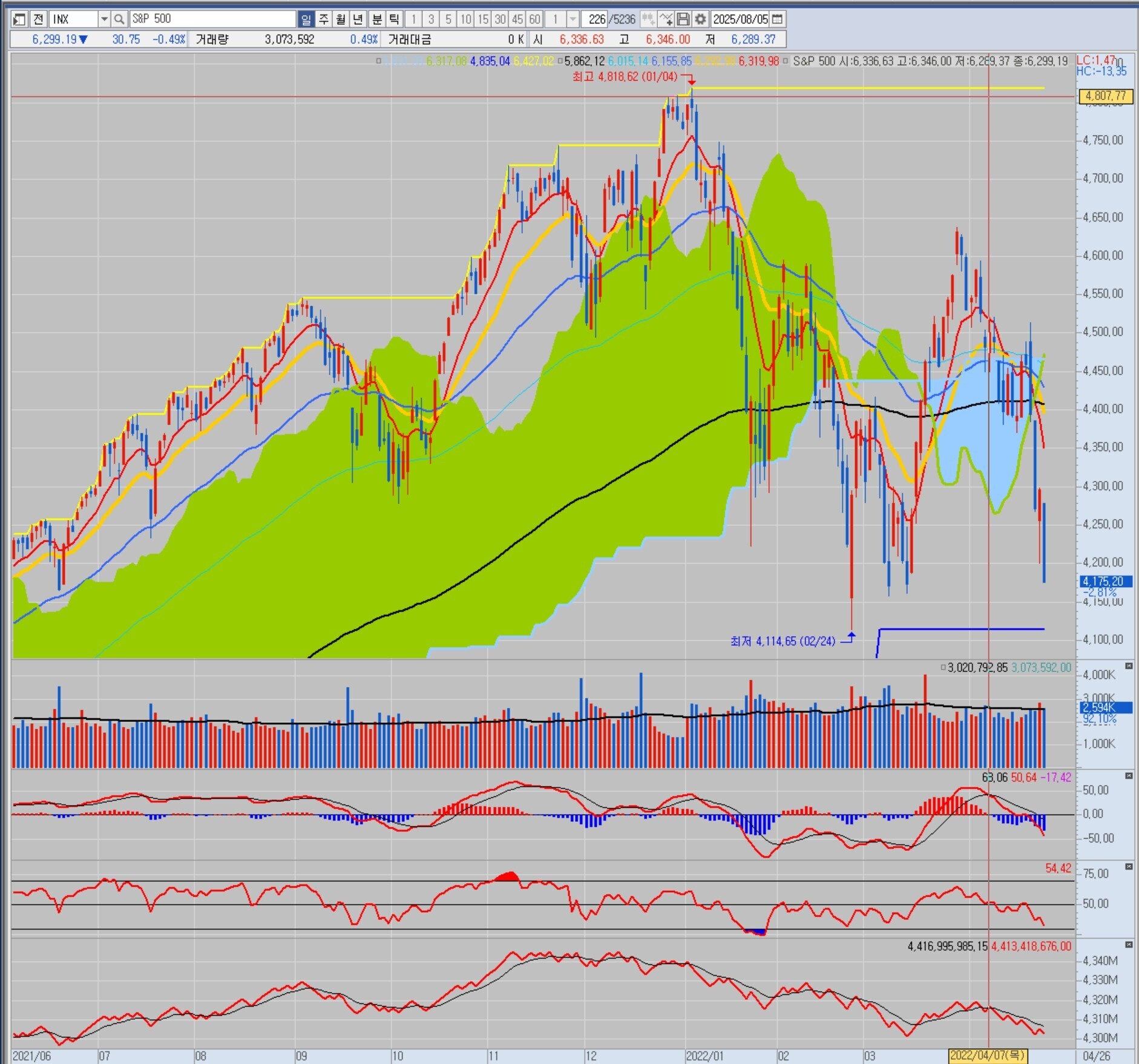Click the 4,175.20 current price tag
Viewport: 1139px width, 1064px height.
pos(1106,582)
